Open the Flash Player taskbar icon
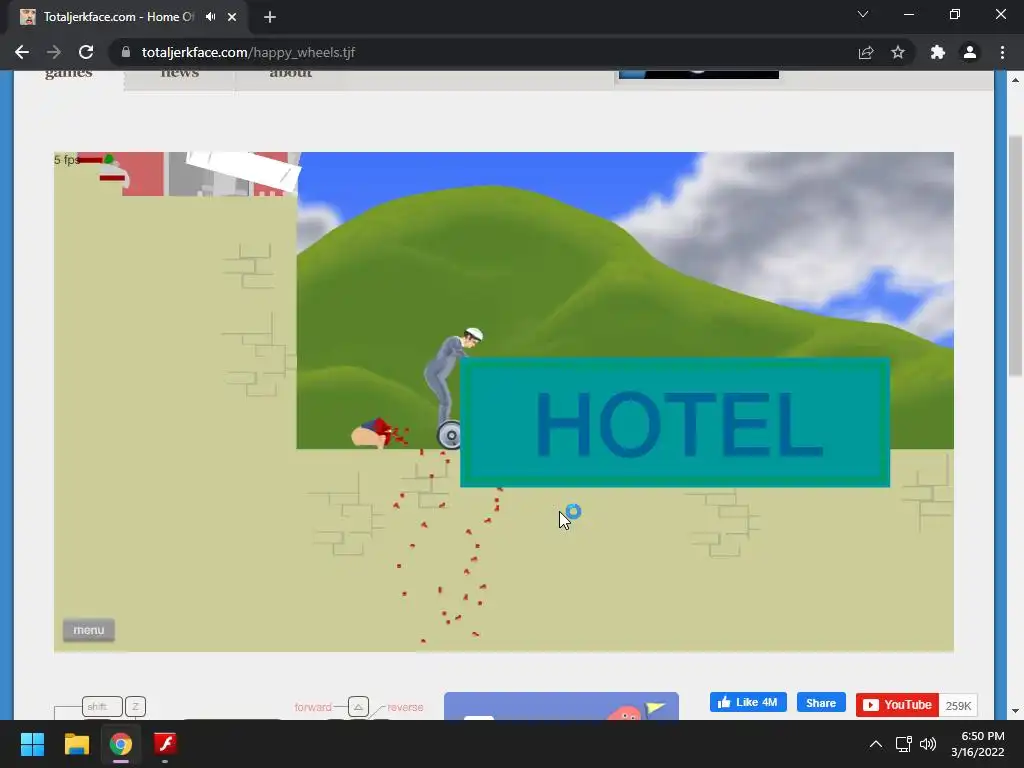The height and width of the screenshot is (768, 1024). (x=165, y=744)
